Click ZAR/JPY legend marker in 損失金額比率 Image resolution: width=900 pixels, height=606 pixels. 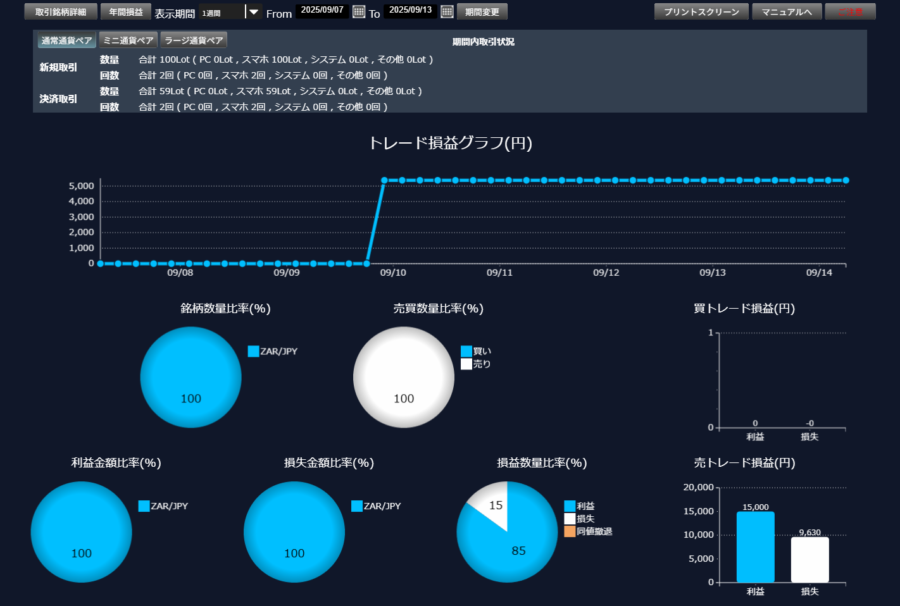[357, 506]
